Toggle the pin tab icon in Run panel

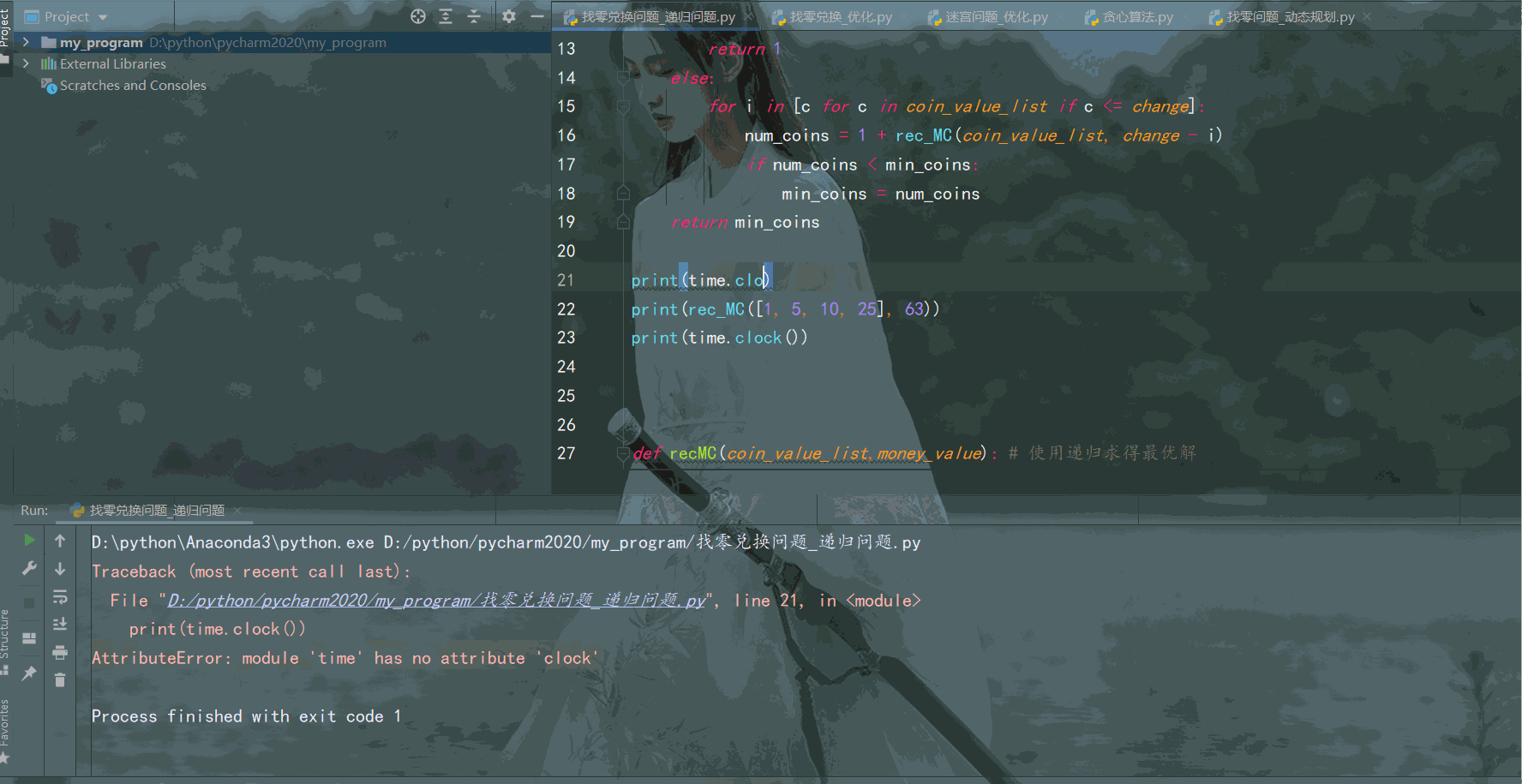(29, 673)
